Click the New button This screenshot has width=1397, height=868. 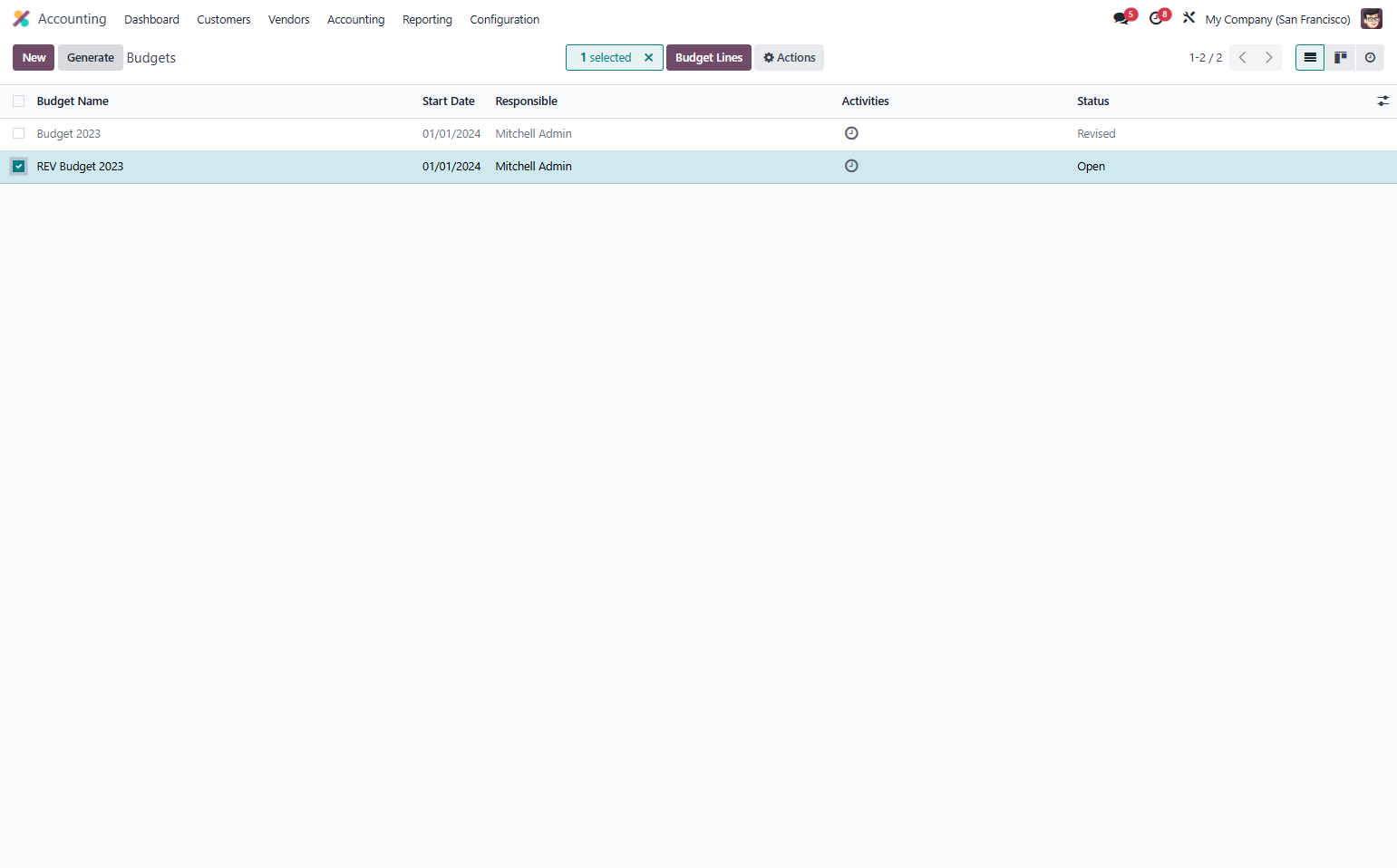34,57
